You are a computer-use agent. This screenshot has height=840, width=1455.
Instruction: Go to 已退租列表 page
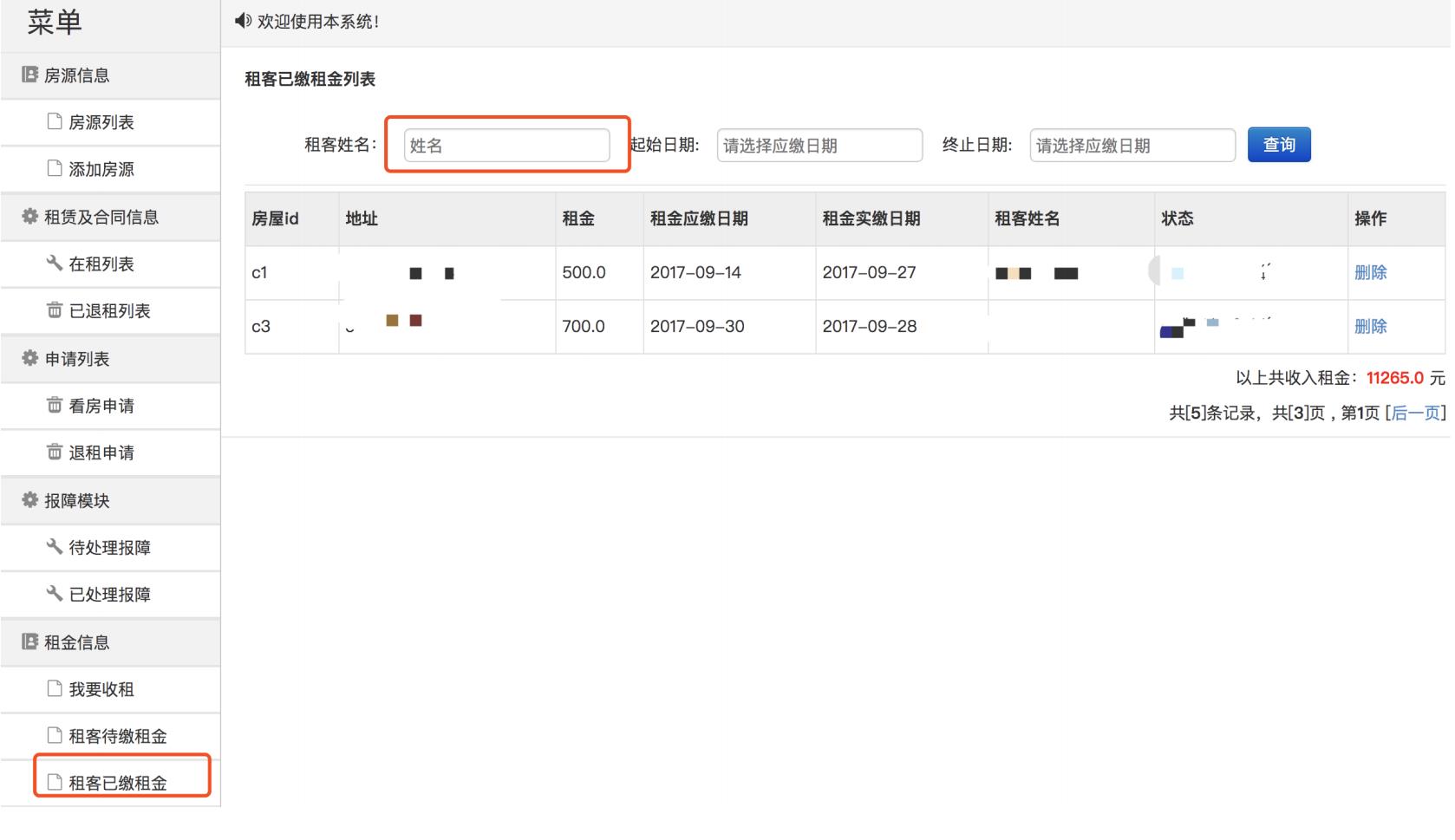point(110,310)
